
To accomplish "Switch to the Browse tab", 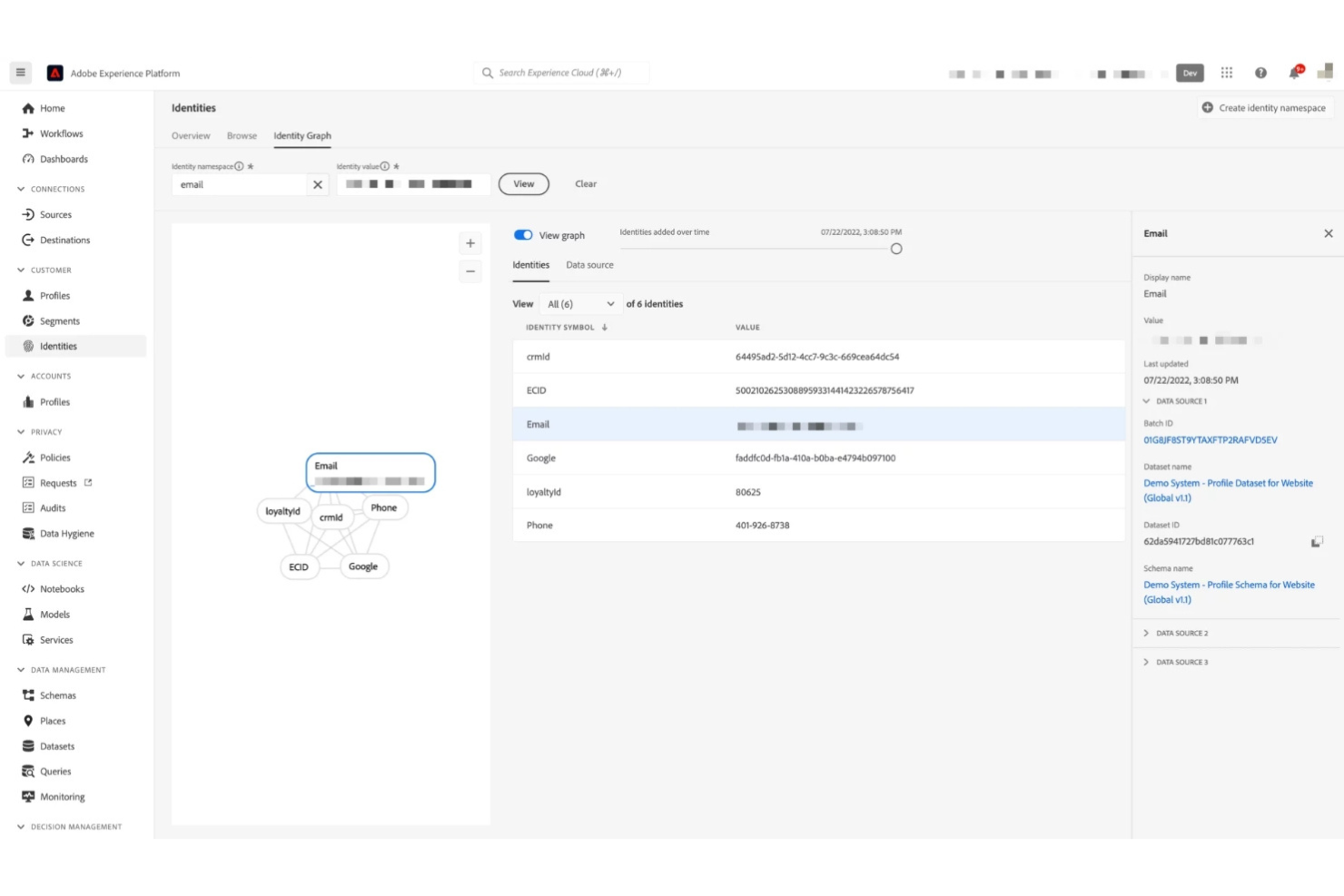I will point(242,135).
